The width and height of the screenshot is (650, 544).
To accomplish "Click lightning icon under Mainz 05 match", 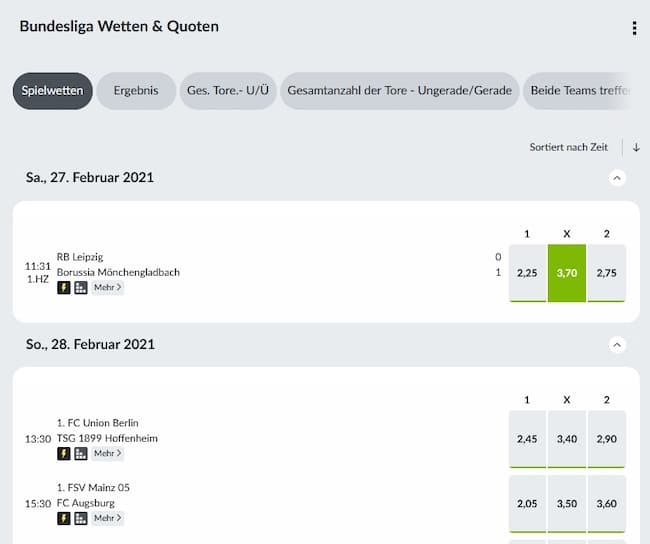I will [x=63, y=518].
